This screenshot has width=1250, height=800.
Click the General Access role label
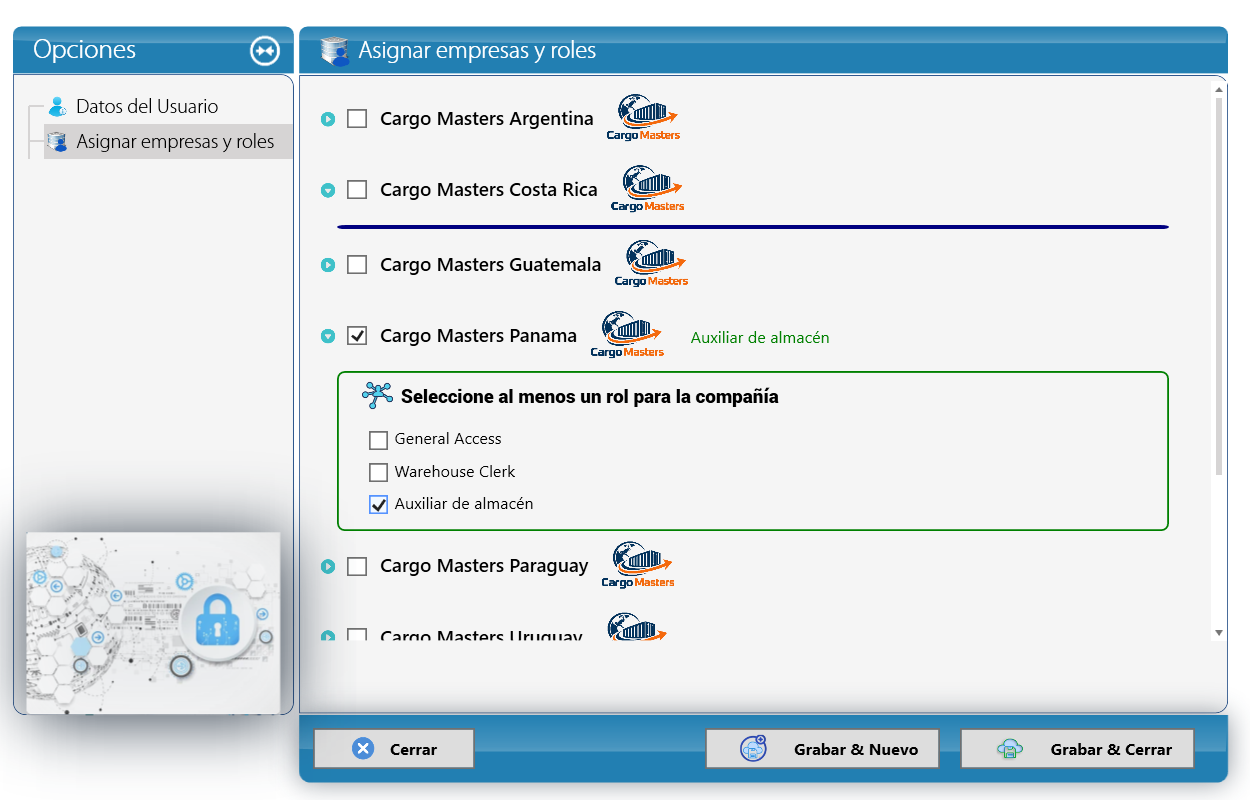click(x=448, y=439)
